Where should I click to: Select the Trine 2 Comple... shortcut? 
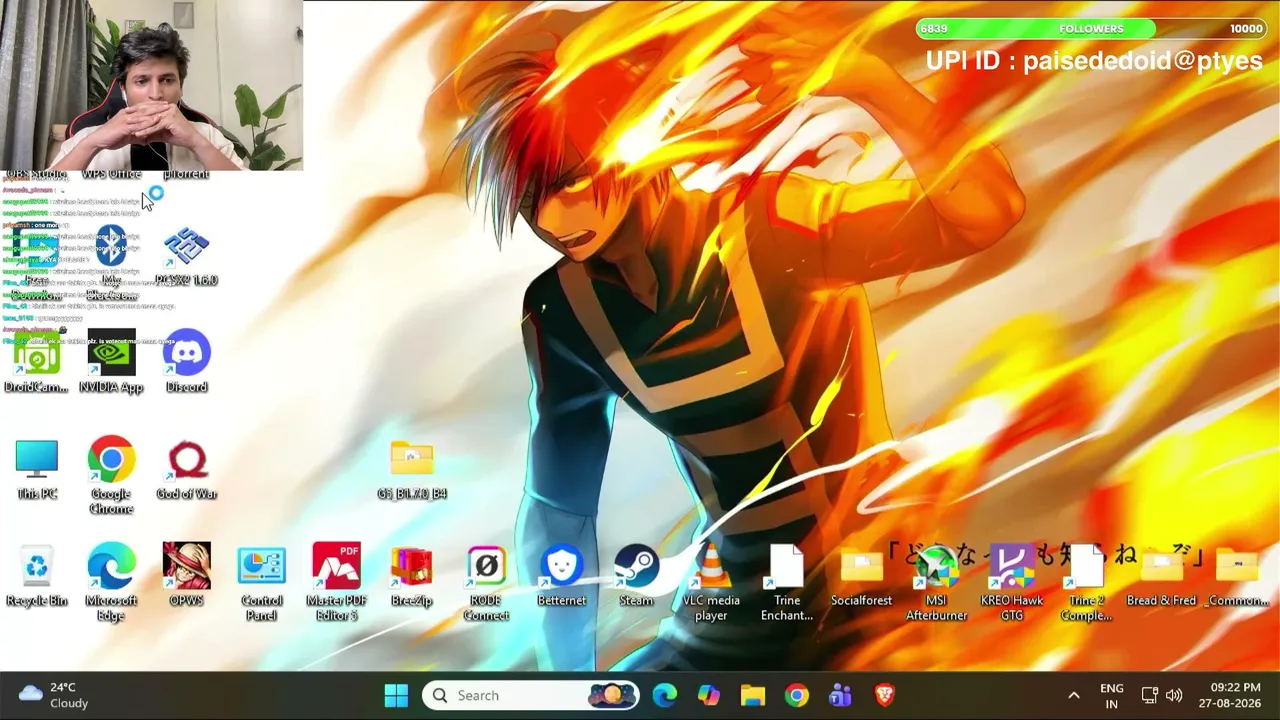tap(1086, 583)
